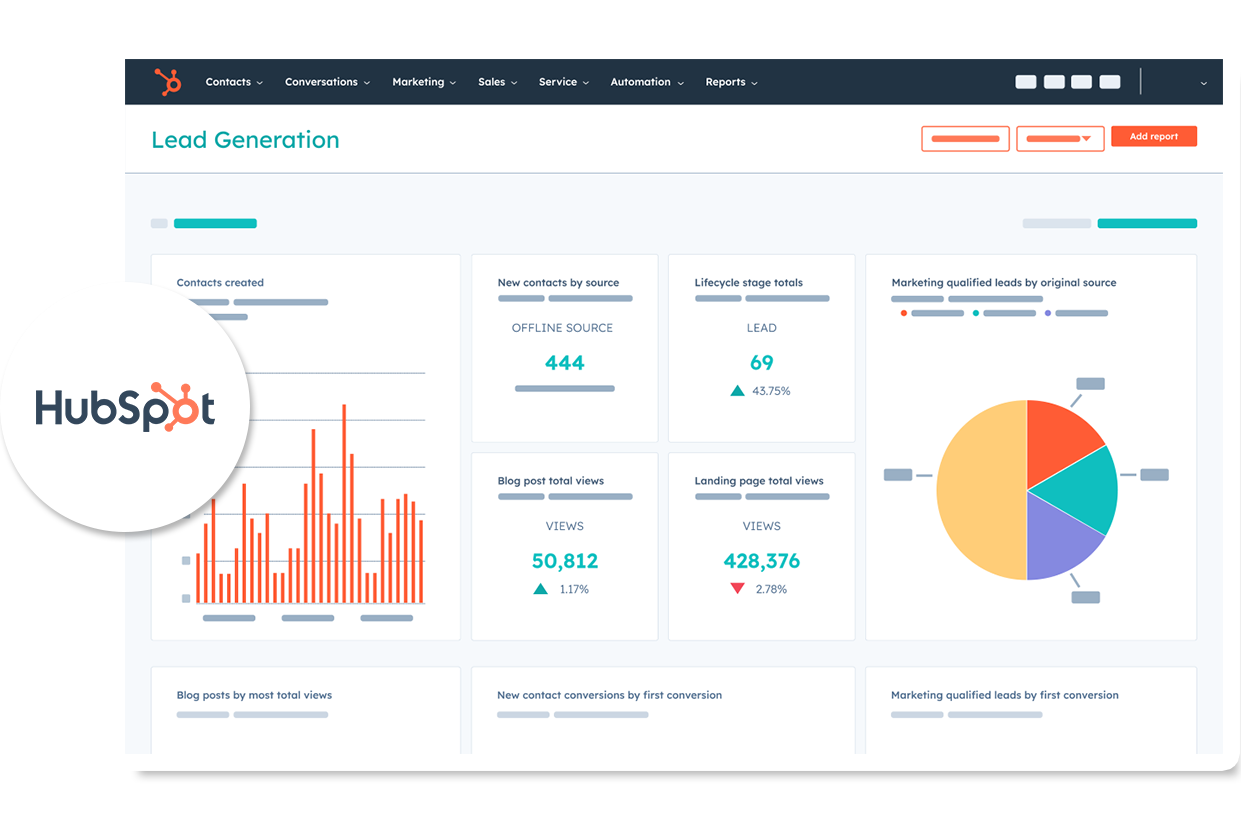
Task: Click the Add report button
Action: (1154, 137)
